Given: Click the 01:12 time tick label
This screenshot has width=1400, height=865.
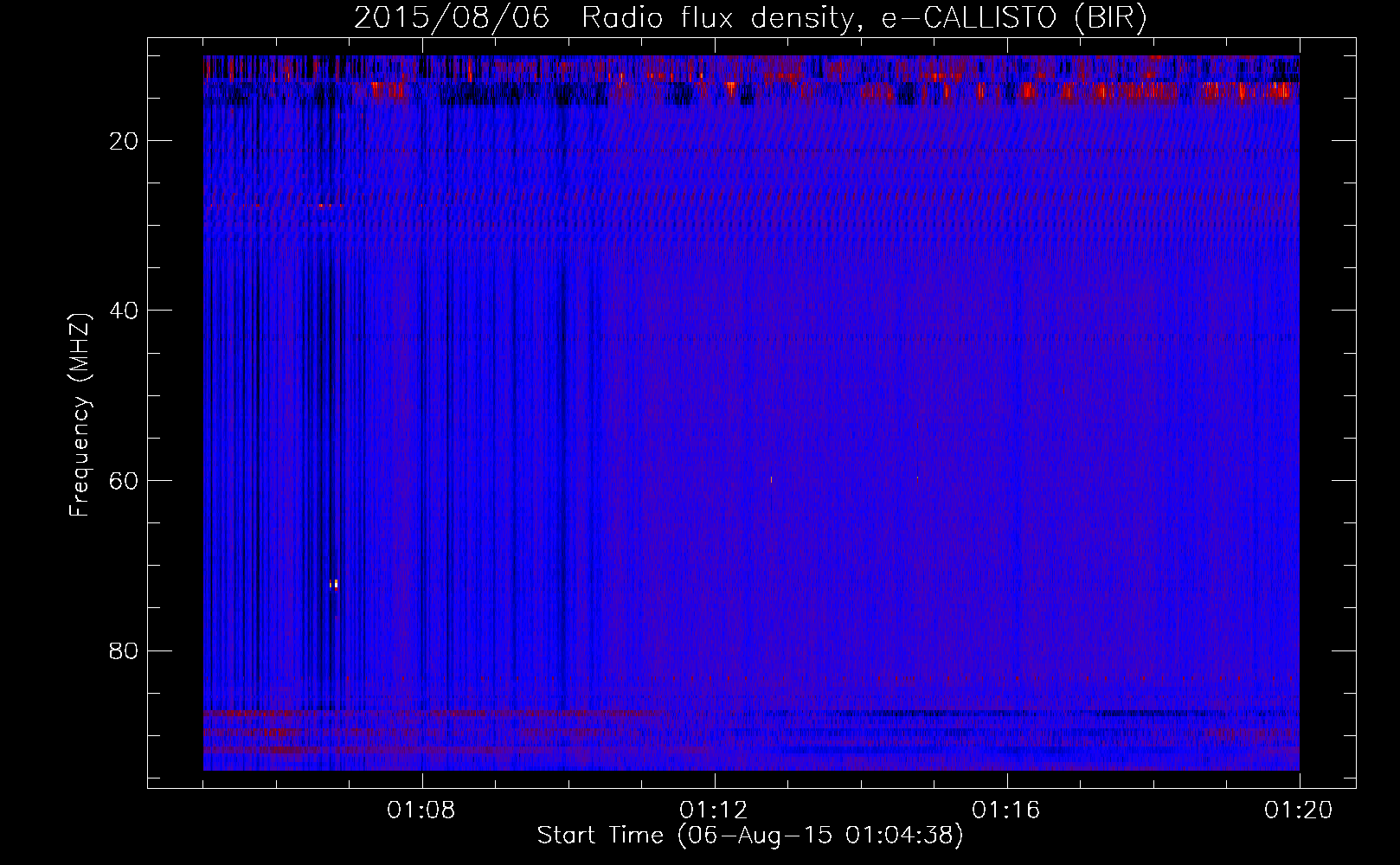Looking at the screenshot, I should pos(714,810).
